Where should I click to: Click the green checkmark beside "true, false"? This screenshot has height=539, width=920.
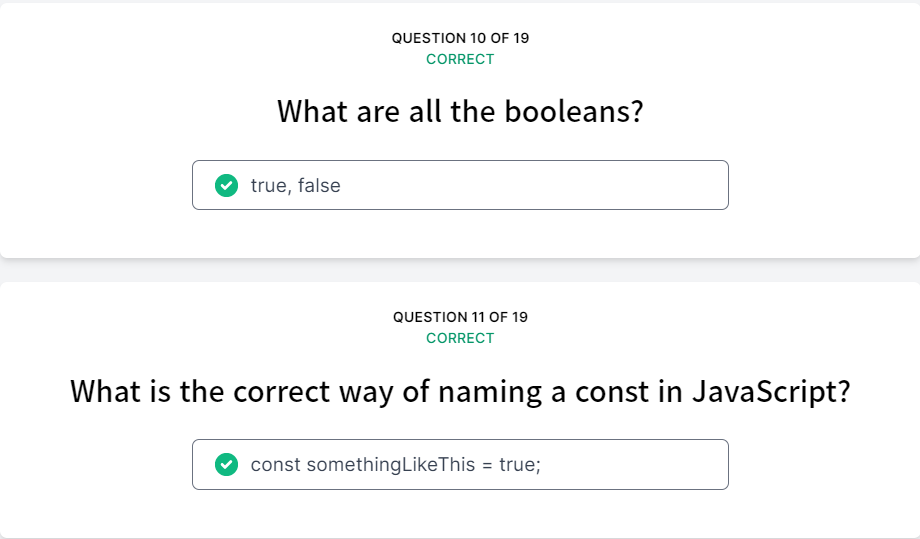pyautogui.click(x=226, y=185)
